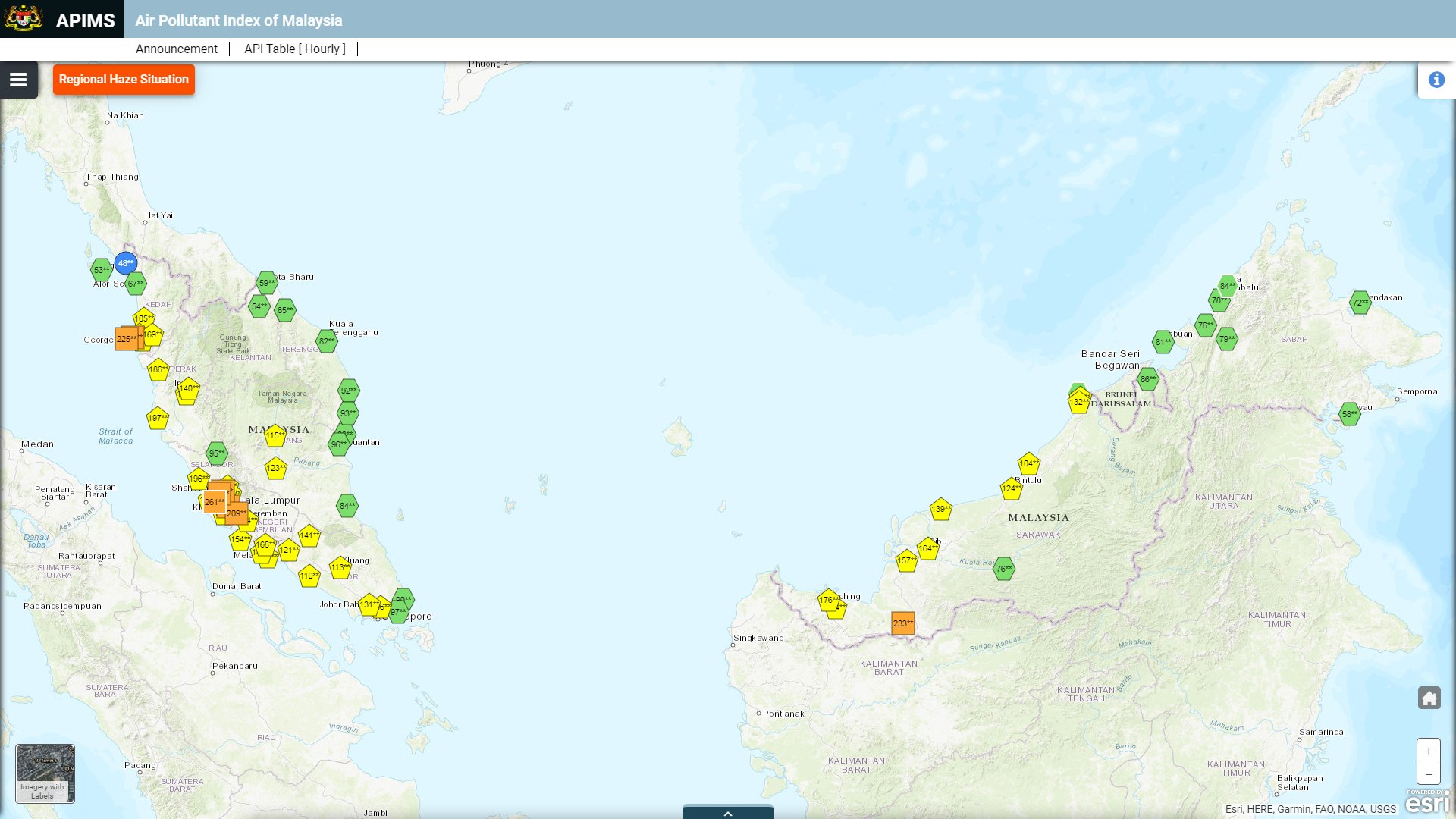Click yellow 139 station marker
This screenshot has height=819, width=1456.
(940, 509)
